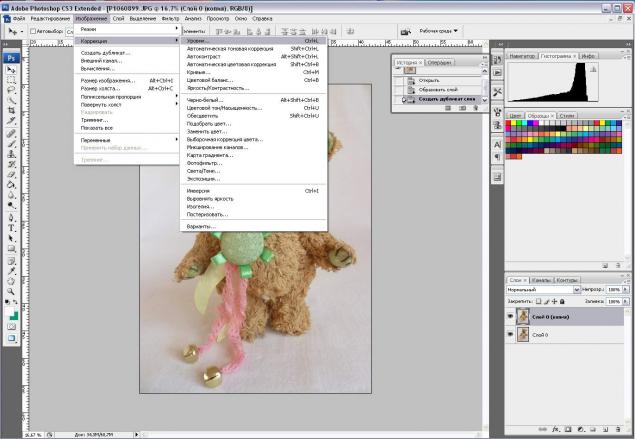
Task: Toggle visibility of the 'Слой 0' layer
Action: tap(510, 334)
